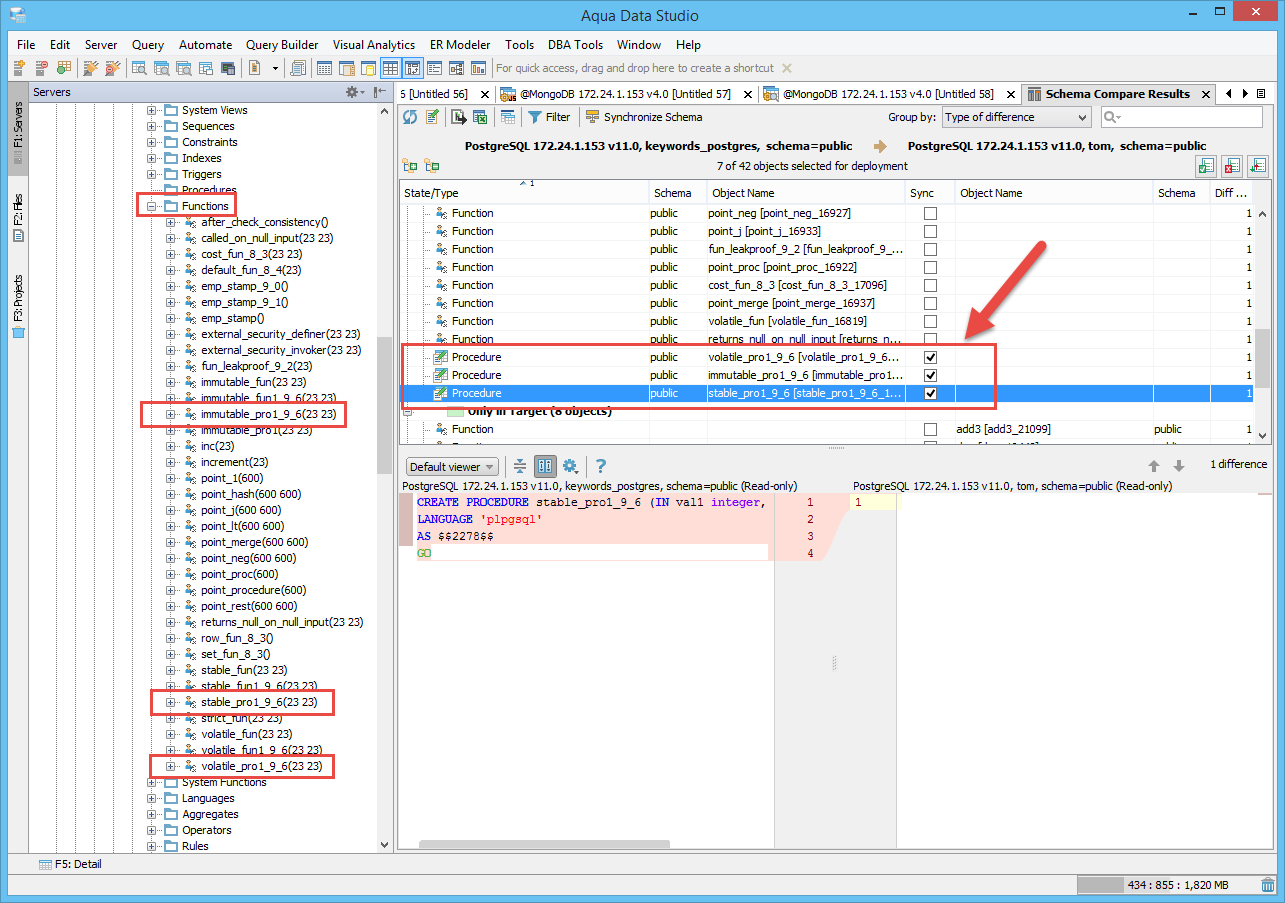The width and height of the screenshot is (1285, 903).
Task: Click the export results icon beside refresh
Action: pos(459,117)
